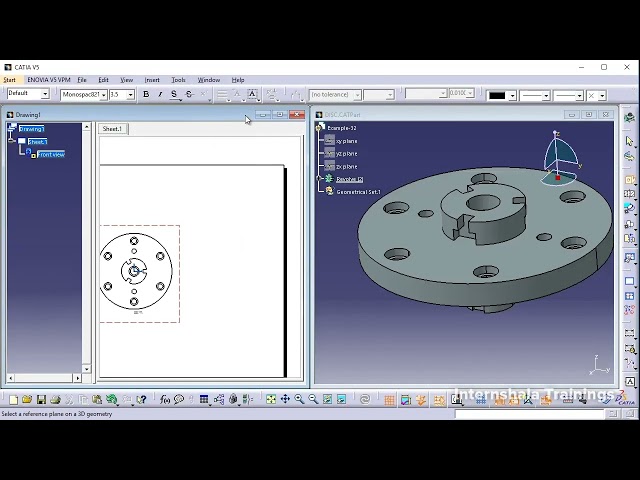Select yz plane in DISC part tree

(347, 153)
